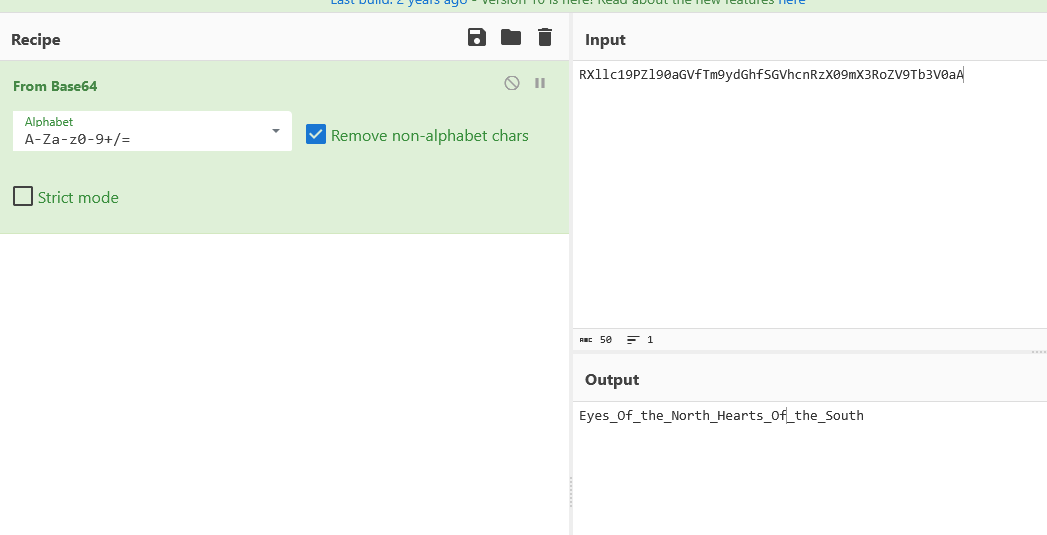The height and width of the screenshot is (535, 1047).
Task: Grab the splitter handle between Input and Output
Action: (x=1038, y=352)
